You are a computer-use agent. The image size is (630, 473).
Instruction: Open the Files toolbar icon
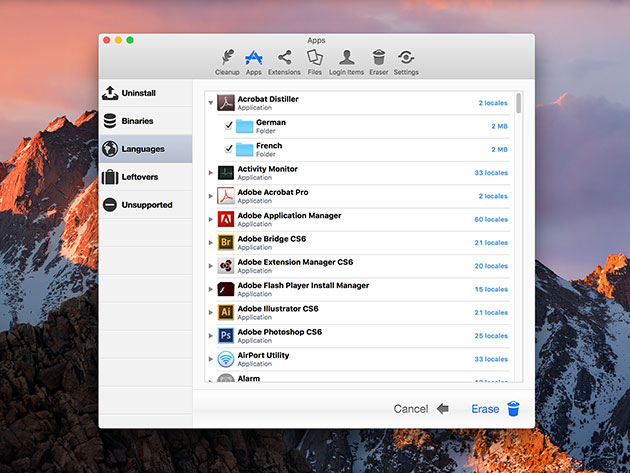tap(315, 62)
